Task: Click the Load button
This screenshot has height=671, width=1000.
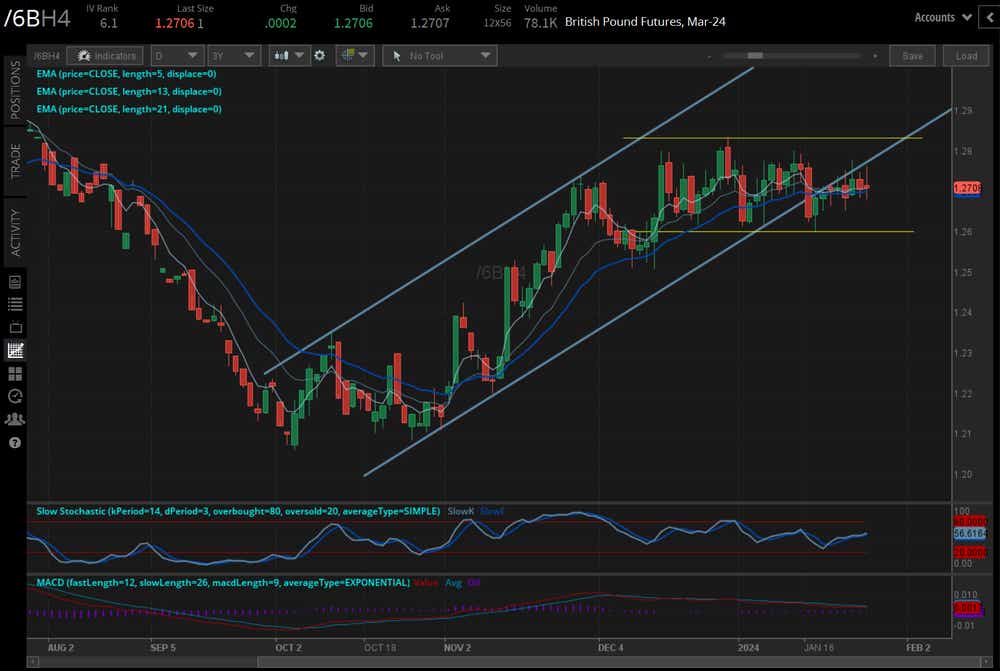Action: click(x=965, y=55)
